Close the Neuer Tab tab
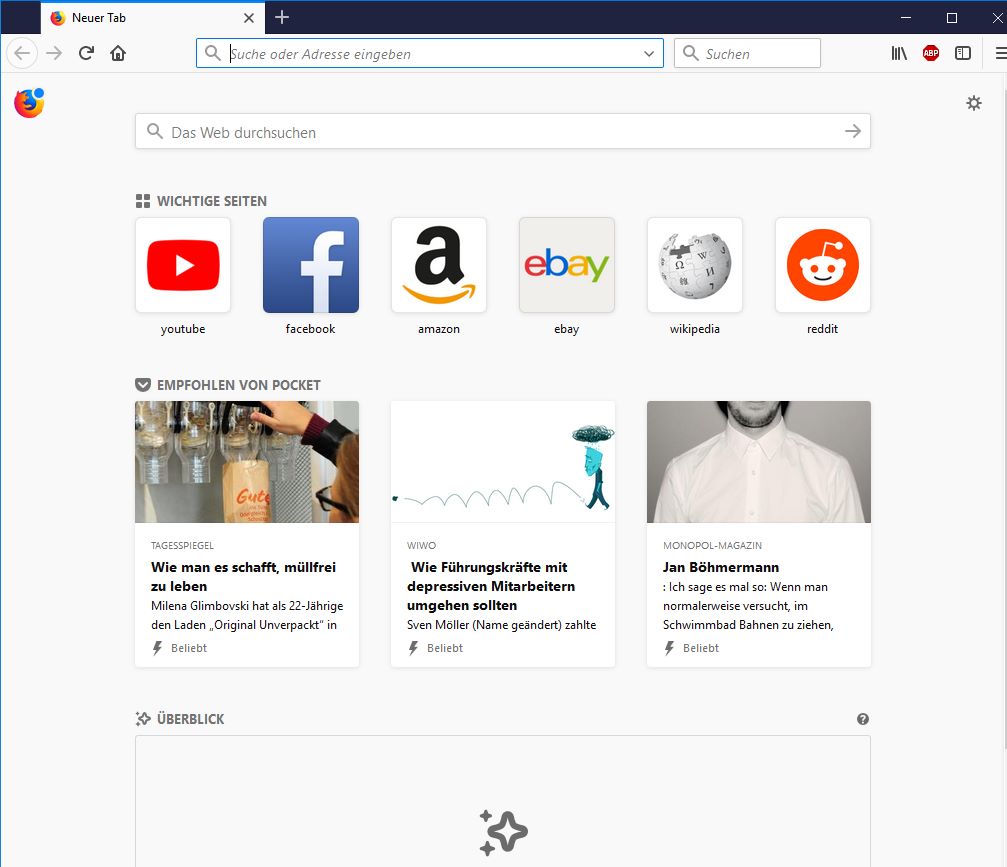1007x867 pixels. pyautogui.click(x=249, y=18)
